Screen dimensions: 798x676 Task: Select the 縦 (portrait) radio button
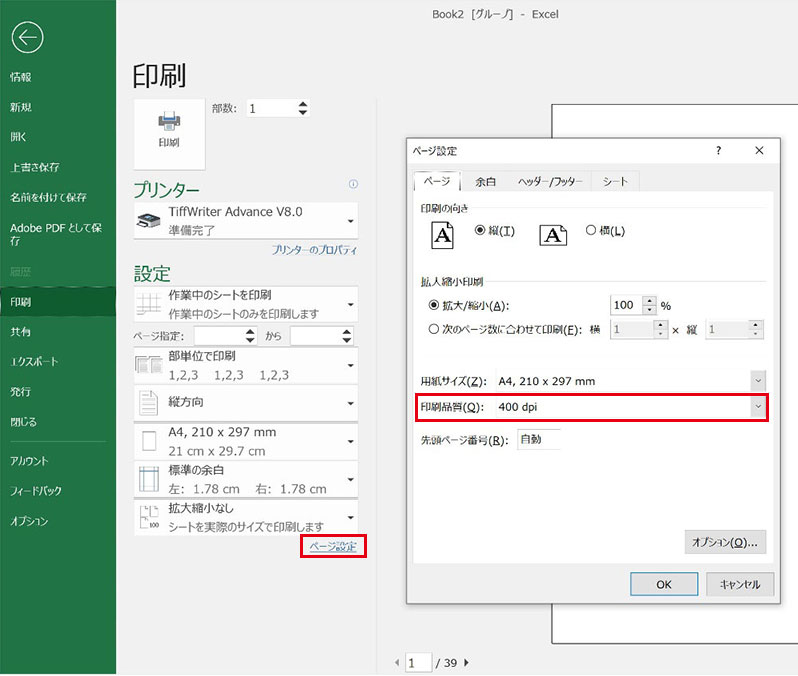[480, 230]
